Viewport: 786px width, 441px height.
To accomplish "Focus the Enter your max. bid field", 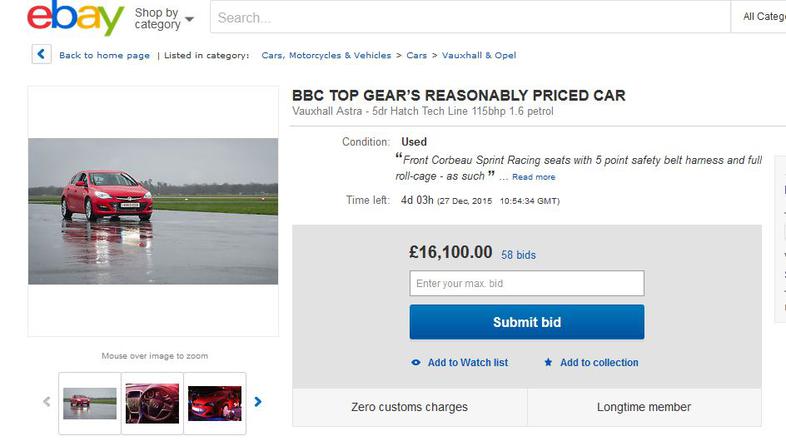I will pyautogui.click(x=526, y=284).
